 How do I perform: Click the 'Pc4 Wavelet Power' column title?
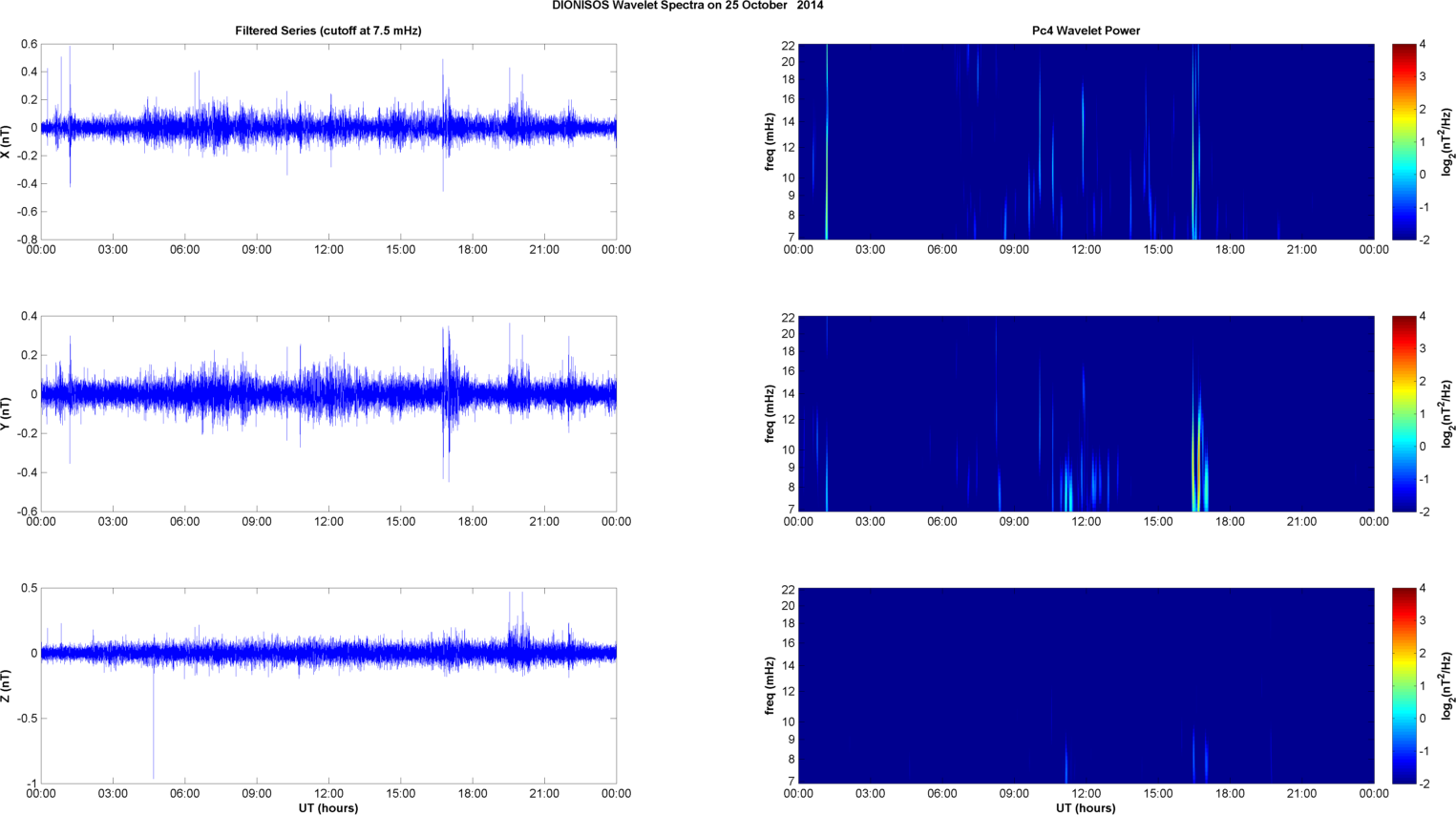[1086, 31]
